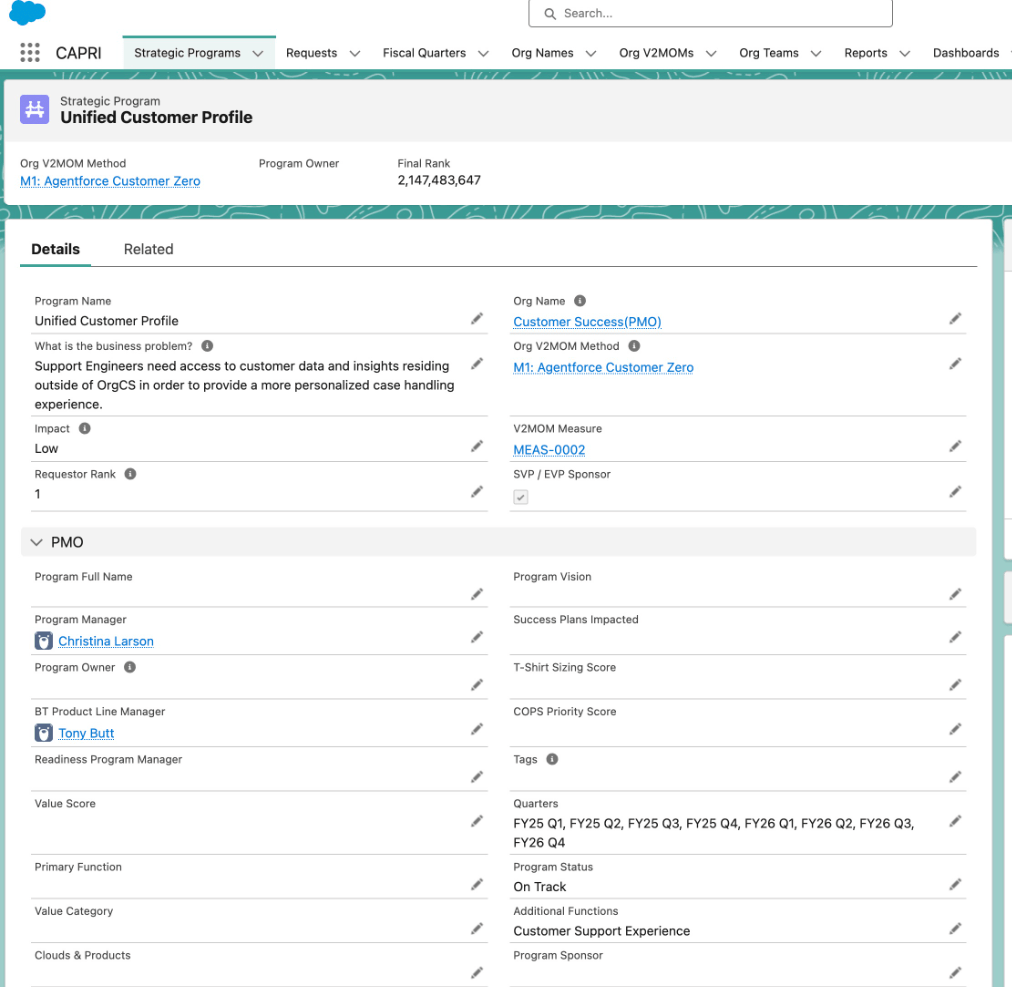Click Christina Larson avatar icon
The height and width of the screenshot is (987, 1012).
pos(43,641)
